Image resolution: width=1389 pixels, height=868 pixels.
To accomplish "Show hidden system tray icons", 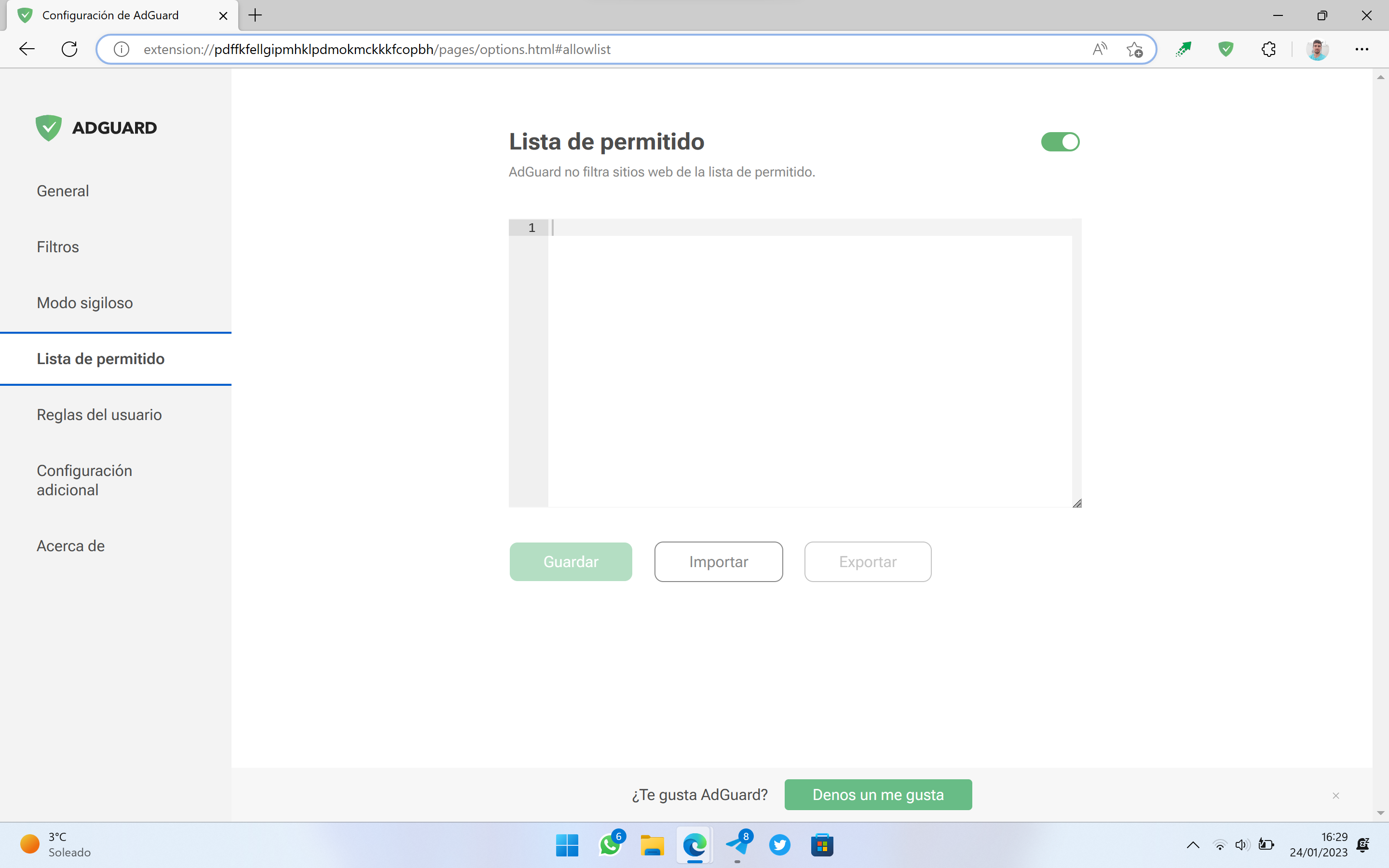I will pyautogui.click(x=1193, y=844).
